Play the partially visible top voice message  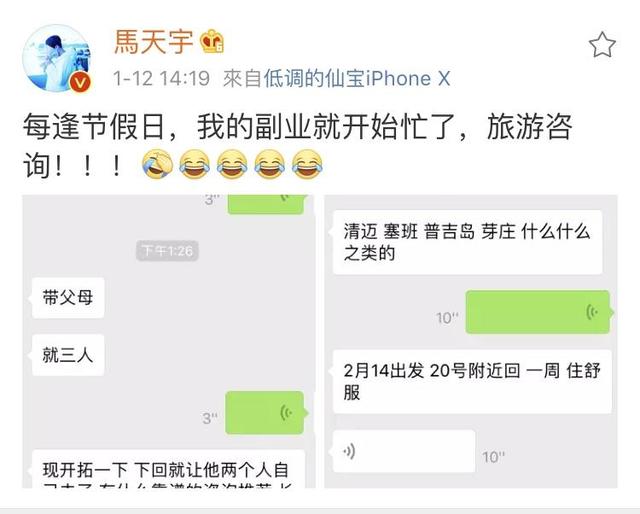coord(266,205)
